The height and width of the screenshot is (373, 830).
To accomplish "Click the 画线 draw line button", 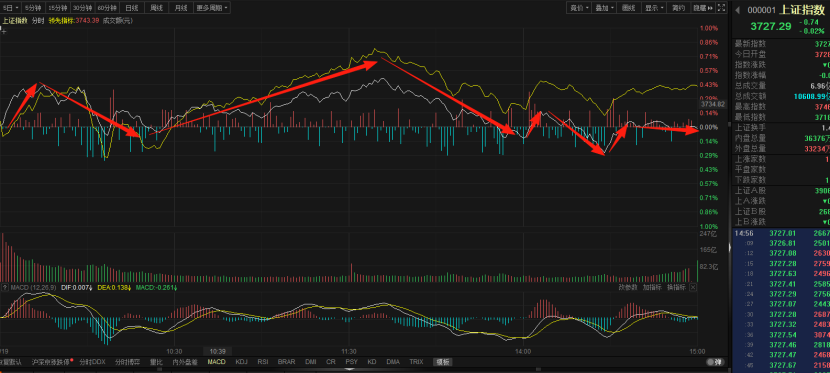I will [x=628, y=7].
